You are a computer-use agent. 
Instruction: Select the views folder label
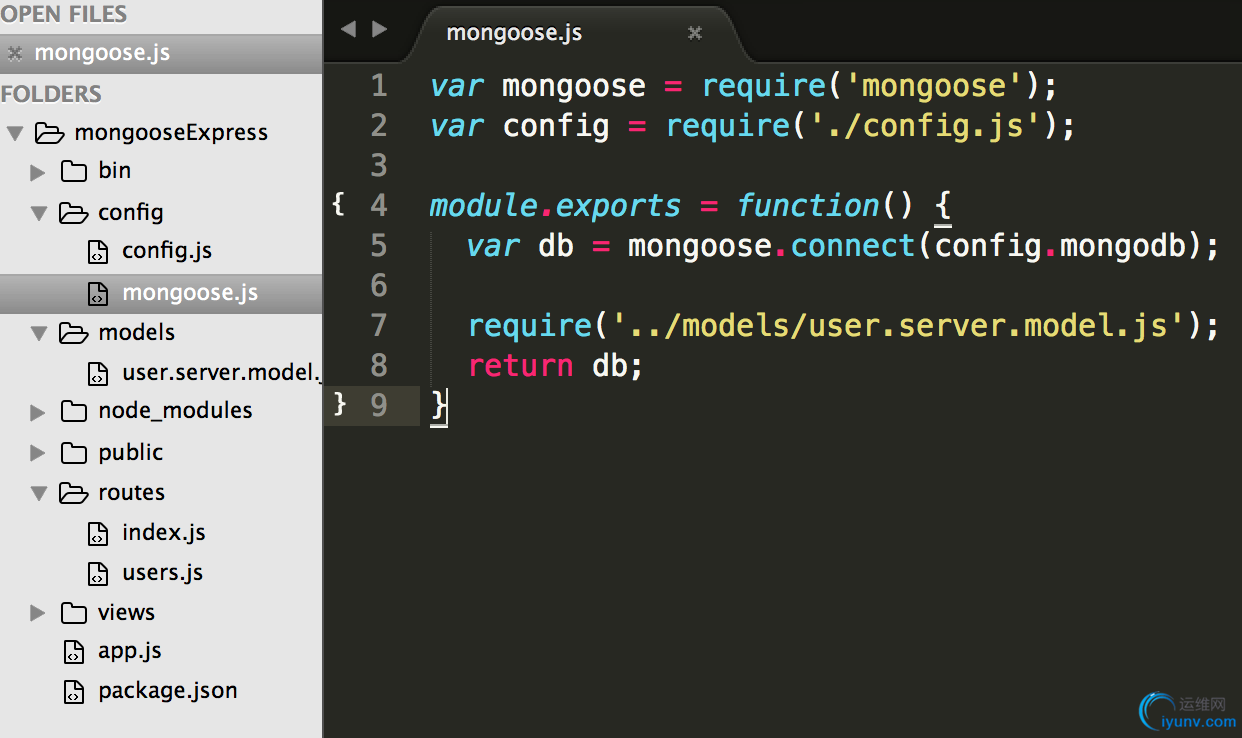click(126, 612)
